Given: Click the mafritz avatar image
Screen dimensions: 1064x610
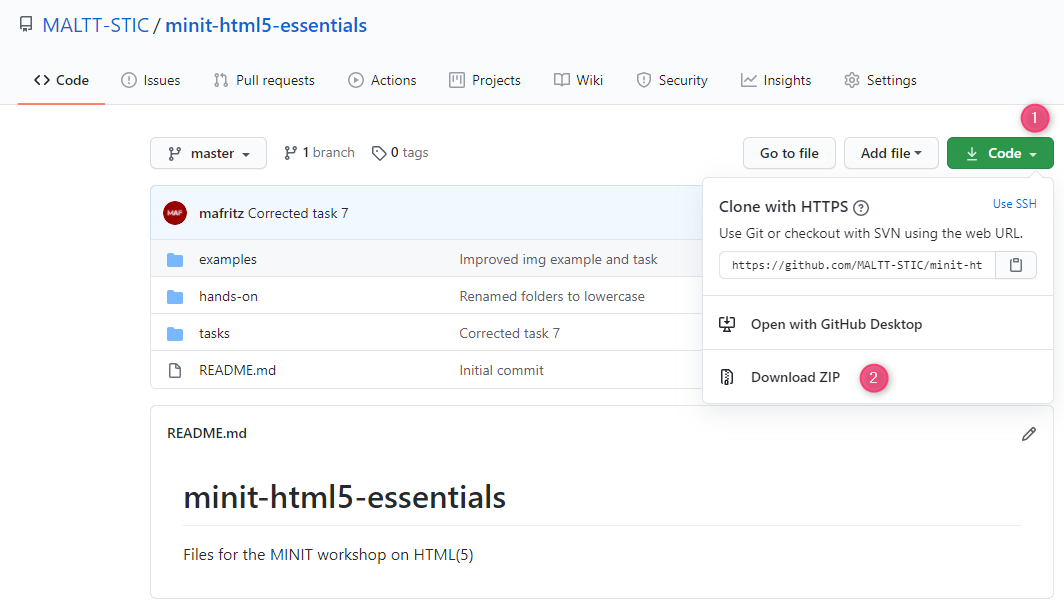Looking at the screenshot, I should pos(175,213).
